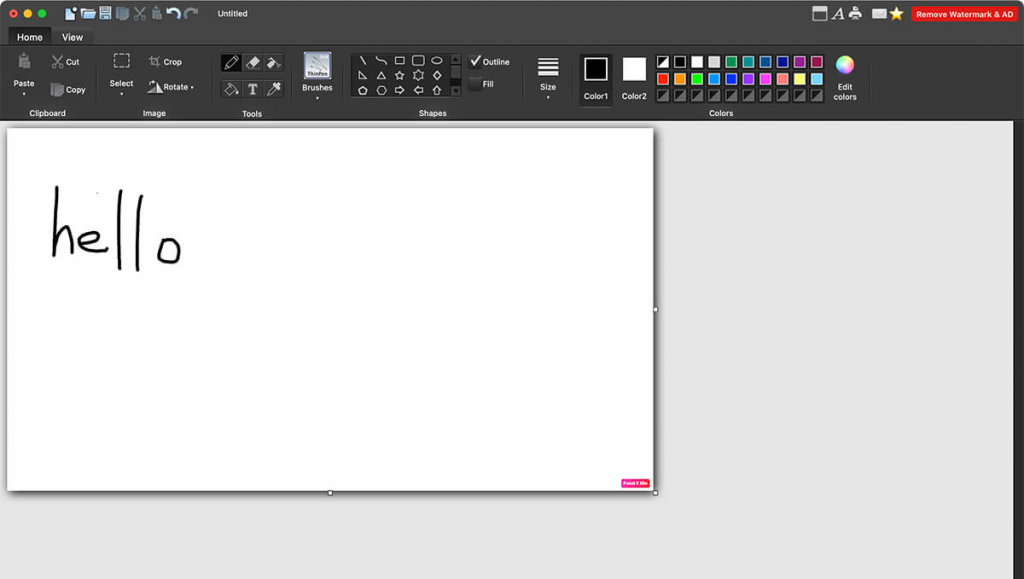Select the Color2 swatch
1024x579 pixels.
coord(634,70)
